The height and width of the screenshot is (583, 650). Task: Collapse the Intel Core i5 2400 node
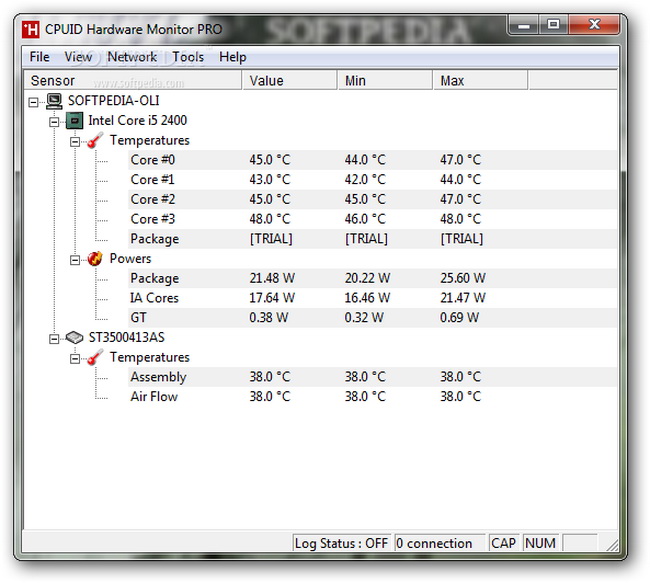[x=54, y=122]
